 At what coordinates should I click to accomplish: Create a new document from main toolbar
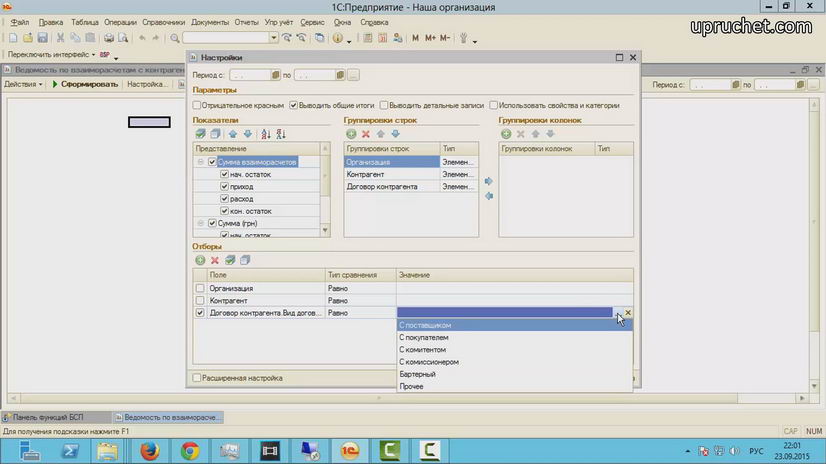pos(13,38)
